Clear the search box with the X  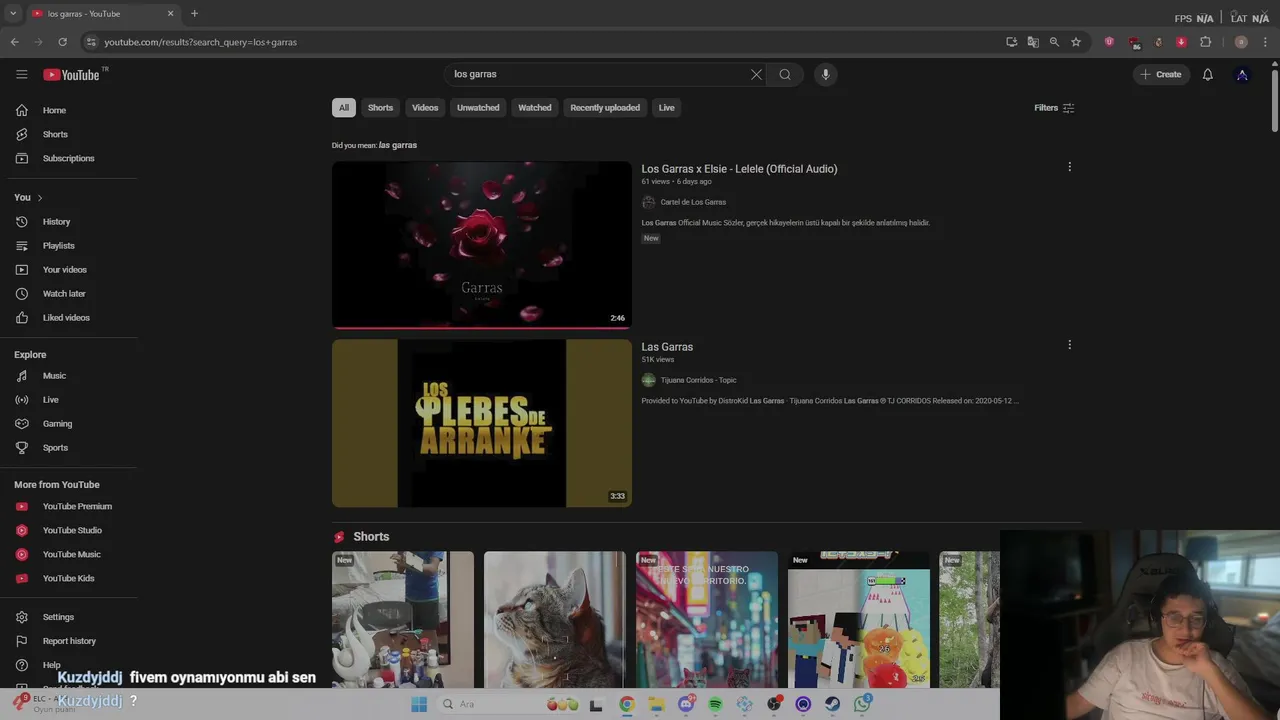pyautogui.click(x=757, y=74)
